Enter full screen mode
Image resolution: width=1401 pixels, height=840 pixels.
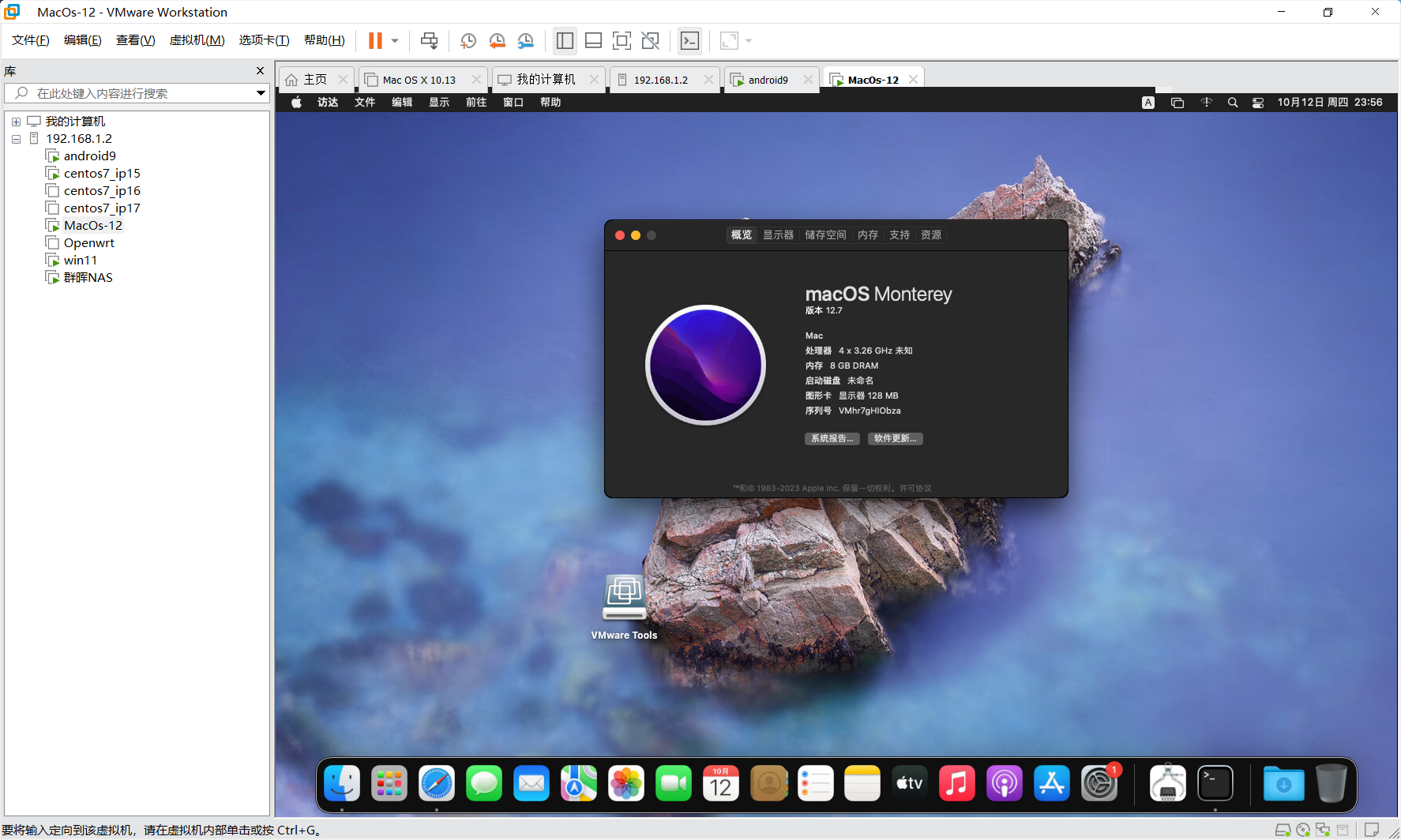(x=622, y=40)
